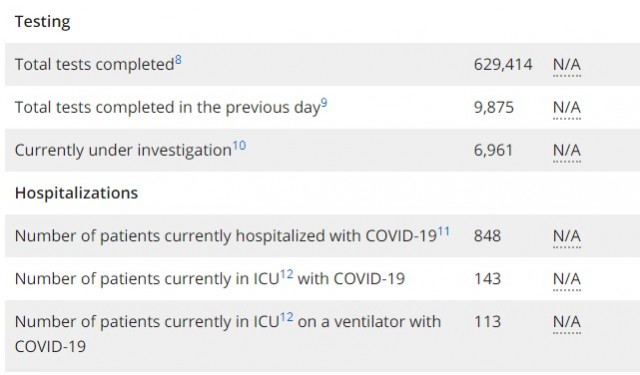Screen dimensions: 640x375
Task: Click the 143 ICU patients value
Action: click(487, 279)
